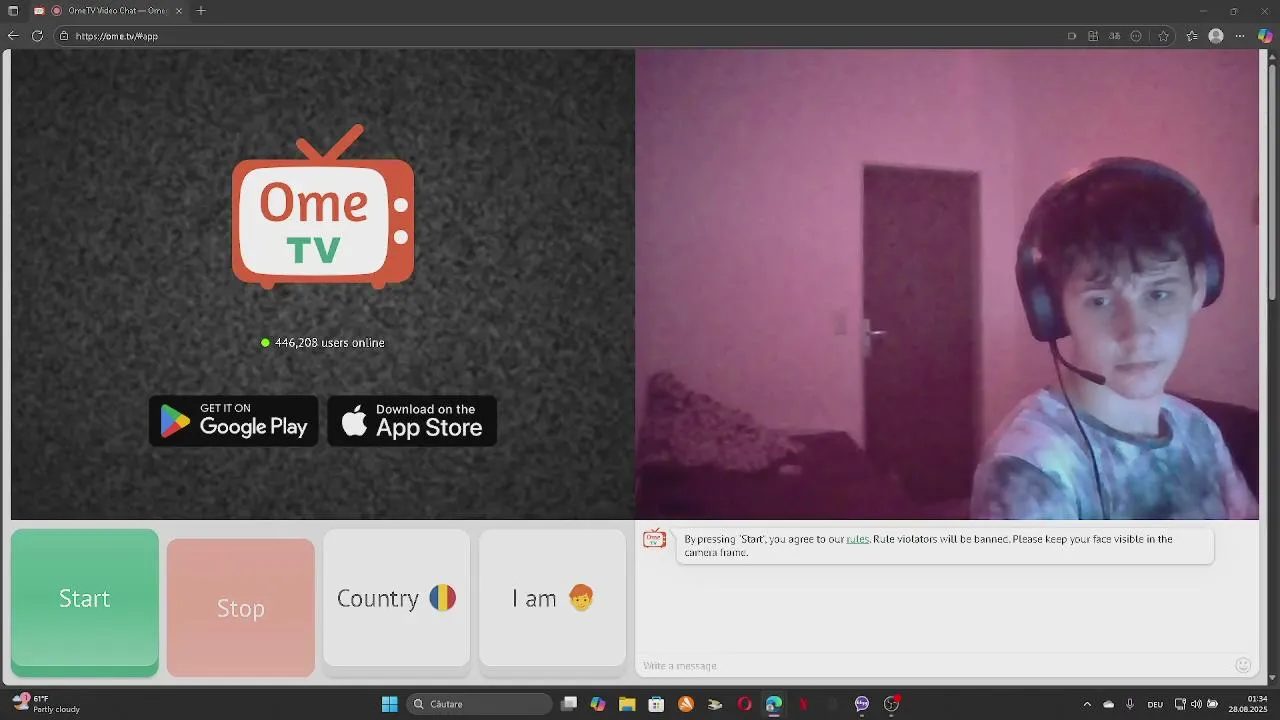The height and width of the screenshot is (720, 1280).
Task: Click the Get it on Google Play badge
Action: [234, 421]
